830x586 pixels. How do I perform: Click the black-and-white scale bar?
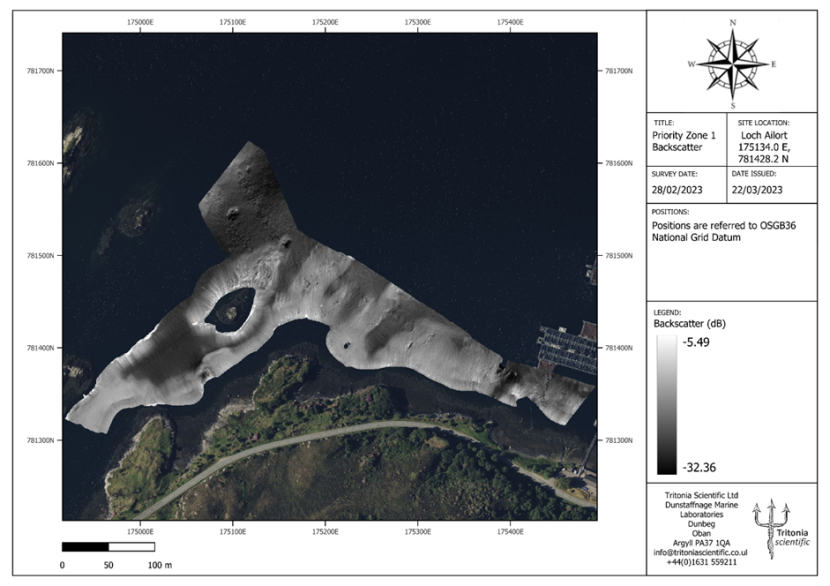click(109, 547)
